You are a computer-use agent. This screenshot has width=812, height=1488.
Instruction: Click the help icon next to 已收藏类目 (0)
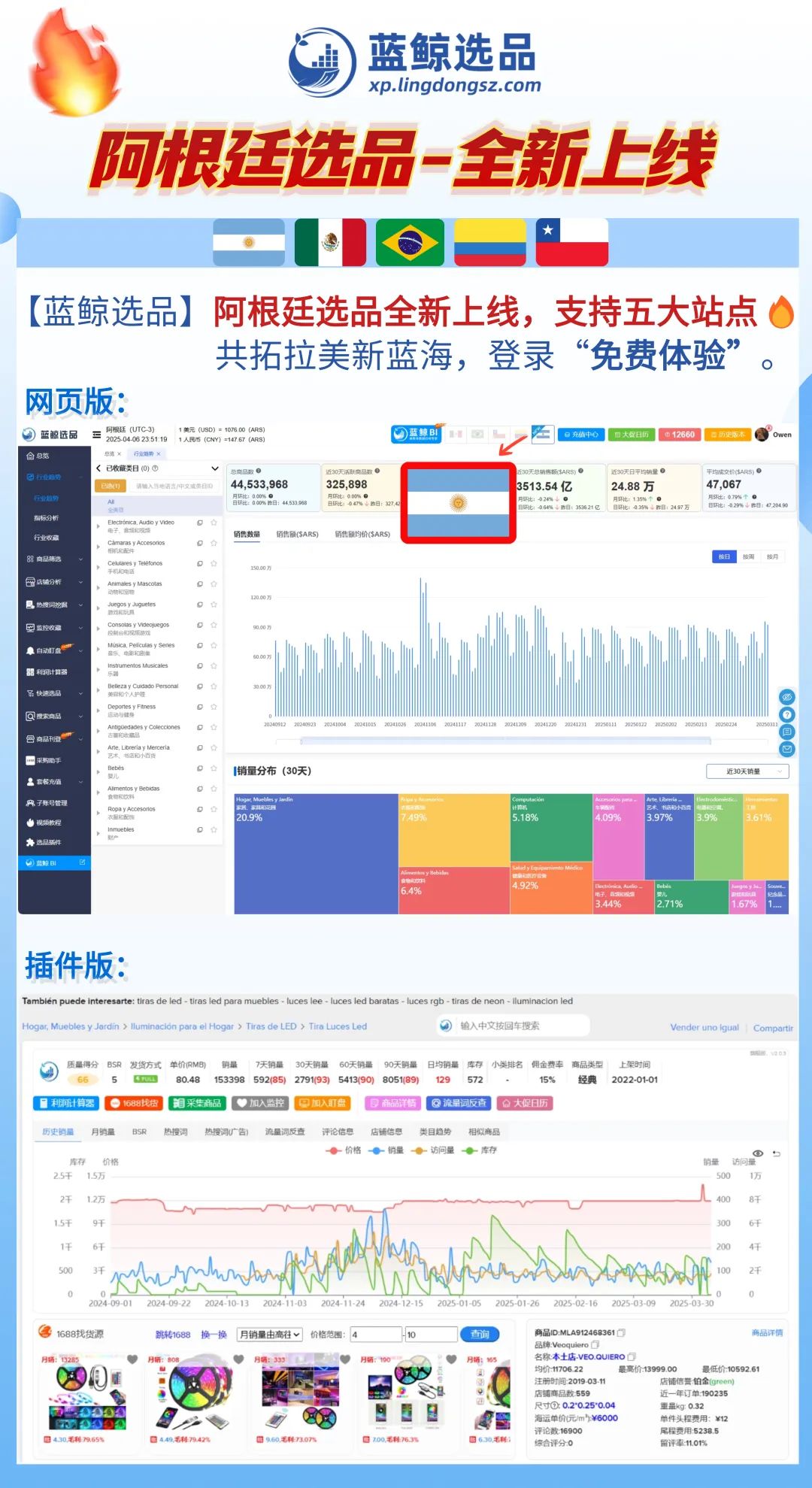156,468
